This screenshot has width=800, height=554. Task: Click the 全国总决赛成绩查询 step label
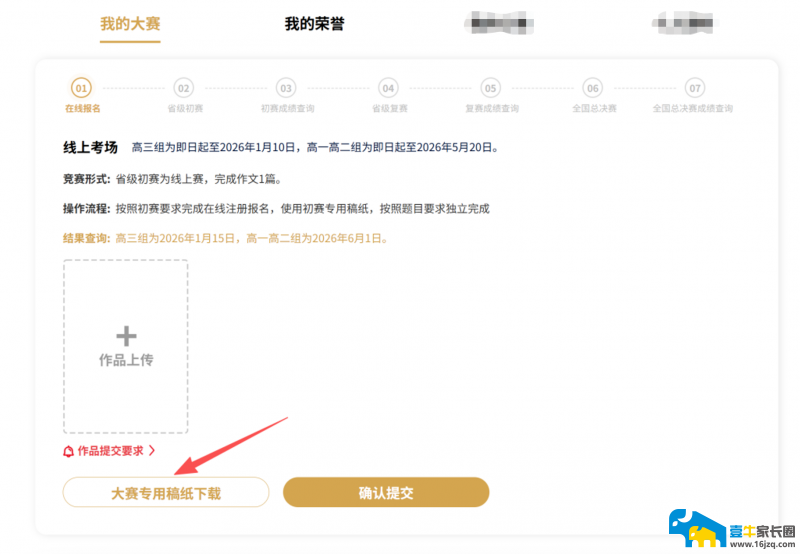pyautogui.click(x=693, y=109)
